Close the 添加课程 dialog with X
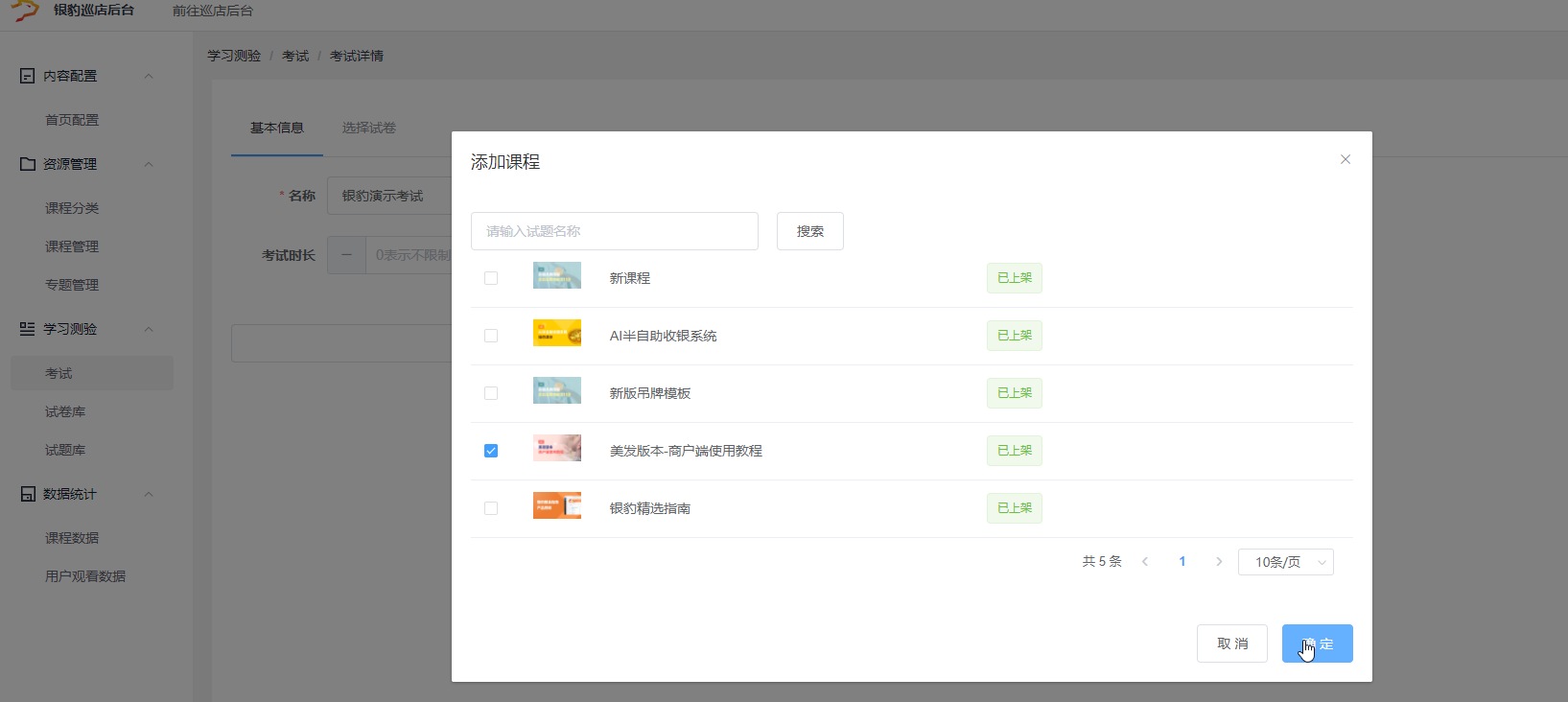The height and width of the screenshot is (702, 1568). pyautogui.click(x=1345, y=159)
